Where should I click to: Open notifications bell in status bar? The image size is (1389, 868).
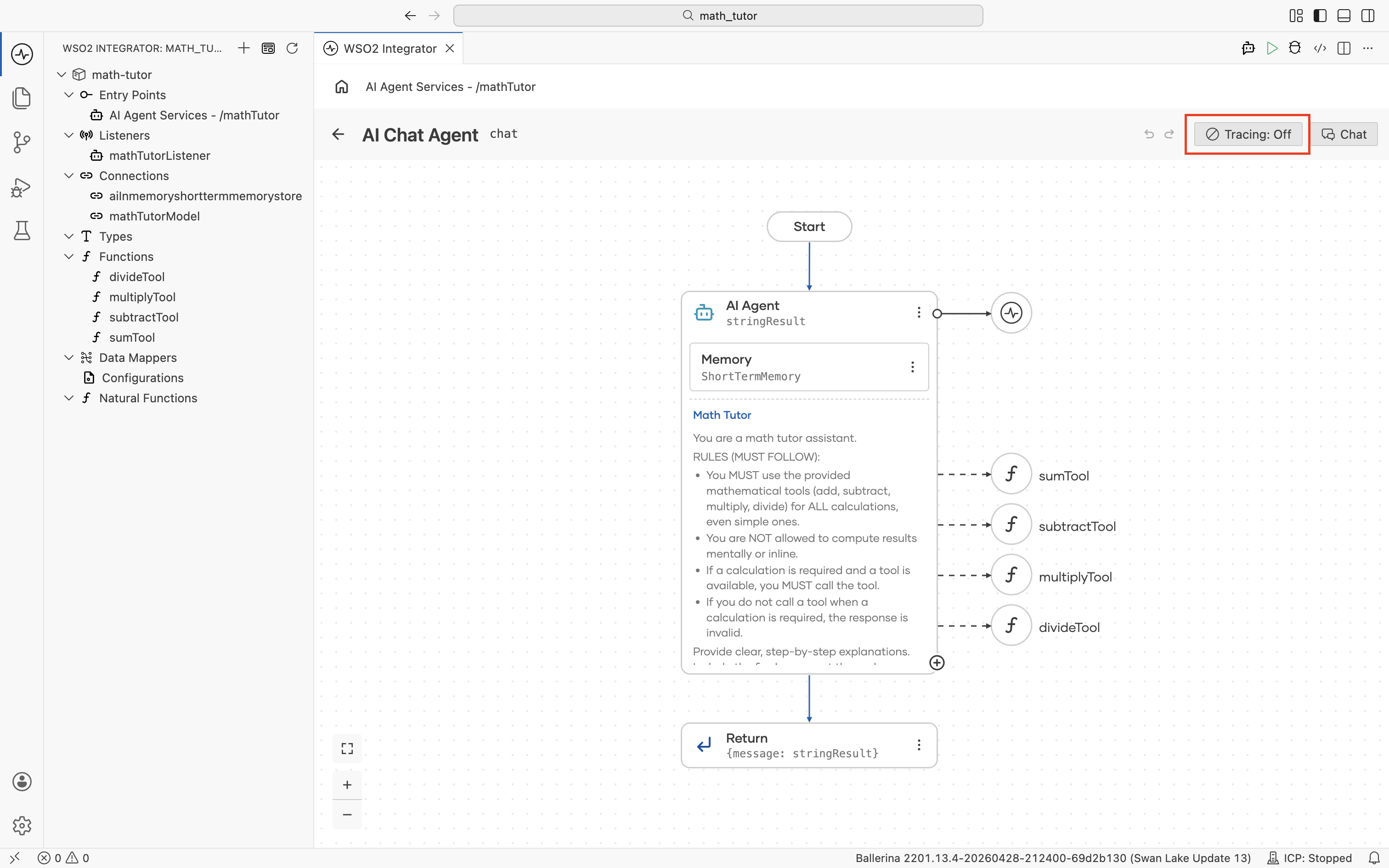point(1374,858)
